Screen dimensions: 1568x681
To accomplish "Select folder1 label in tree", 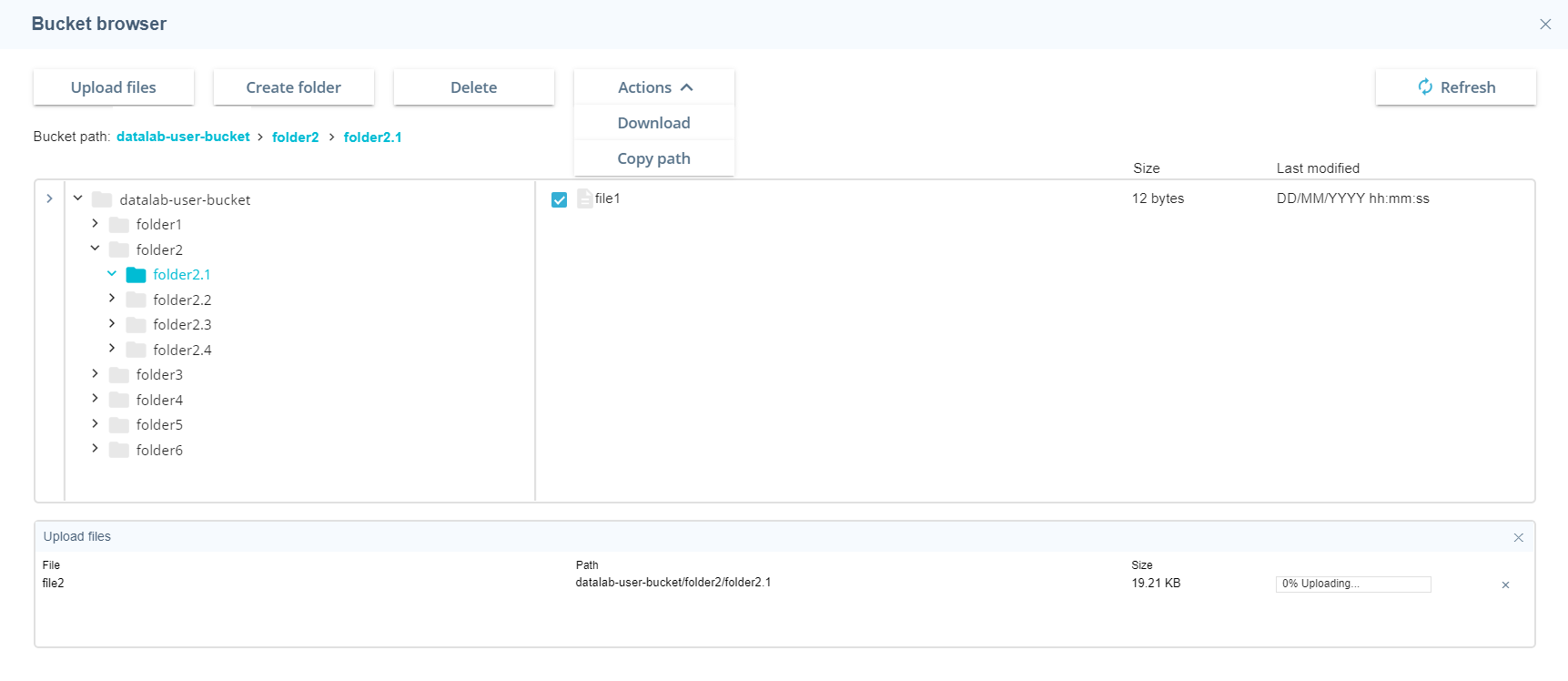I will pos(159,225).
